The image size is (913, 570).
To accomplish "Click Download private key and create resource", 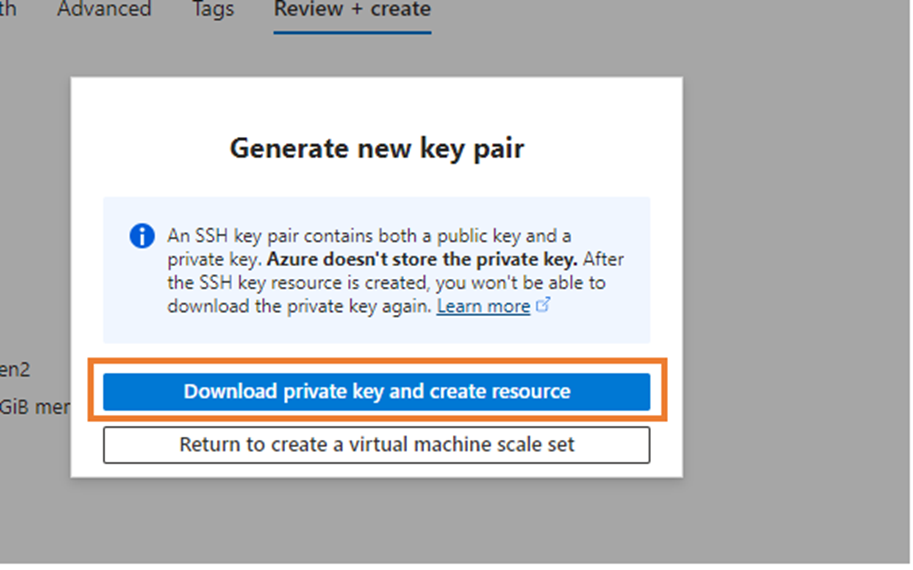I will (x=376, y=391).
